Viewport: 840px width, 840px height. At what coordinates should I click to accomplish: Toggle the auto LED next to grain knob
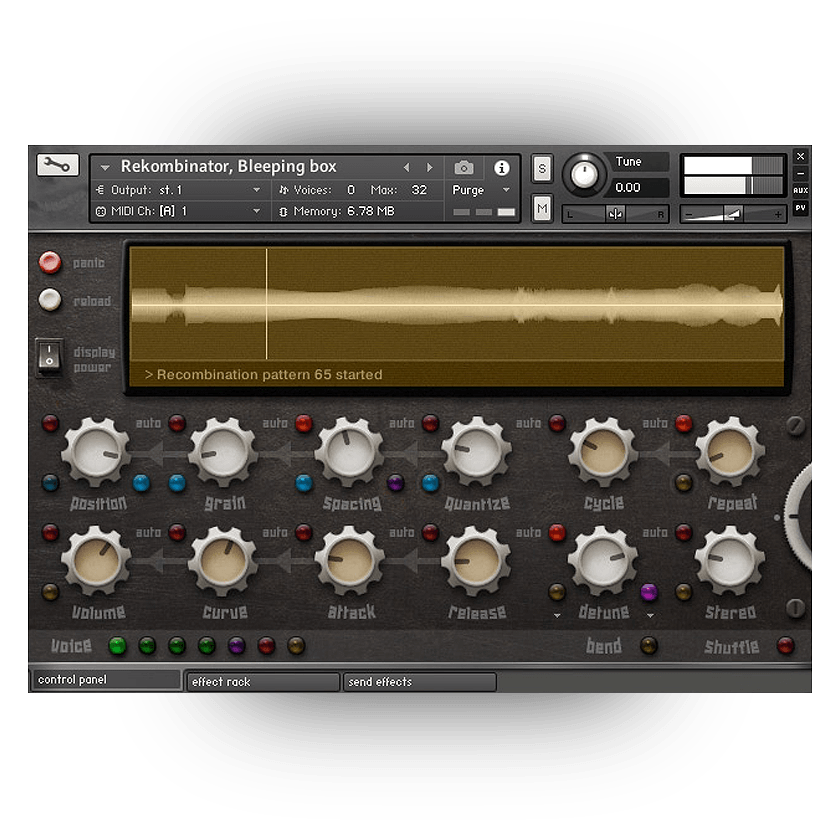[177, 423]
